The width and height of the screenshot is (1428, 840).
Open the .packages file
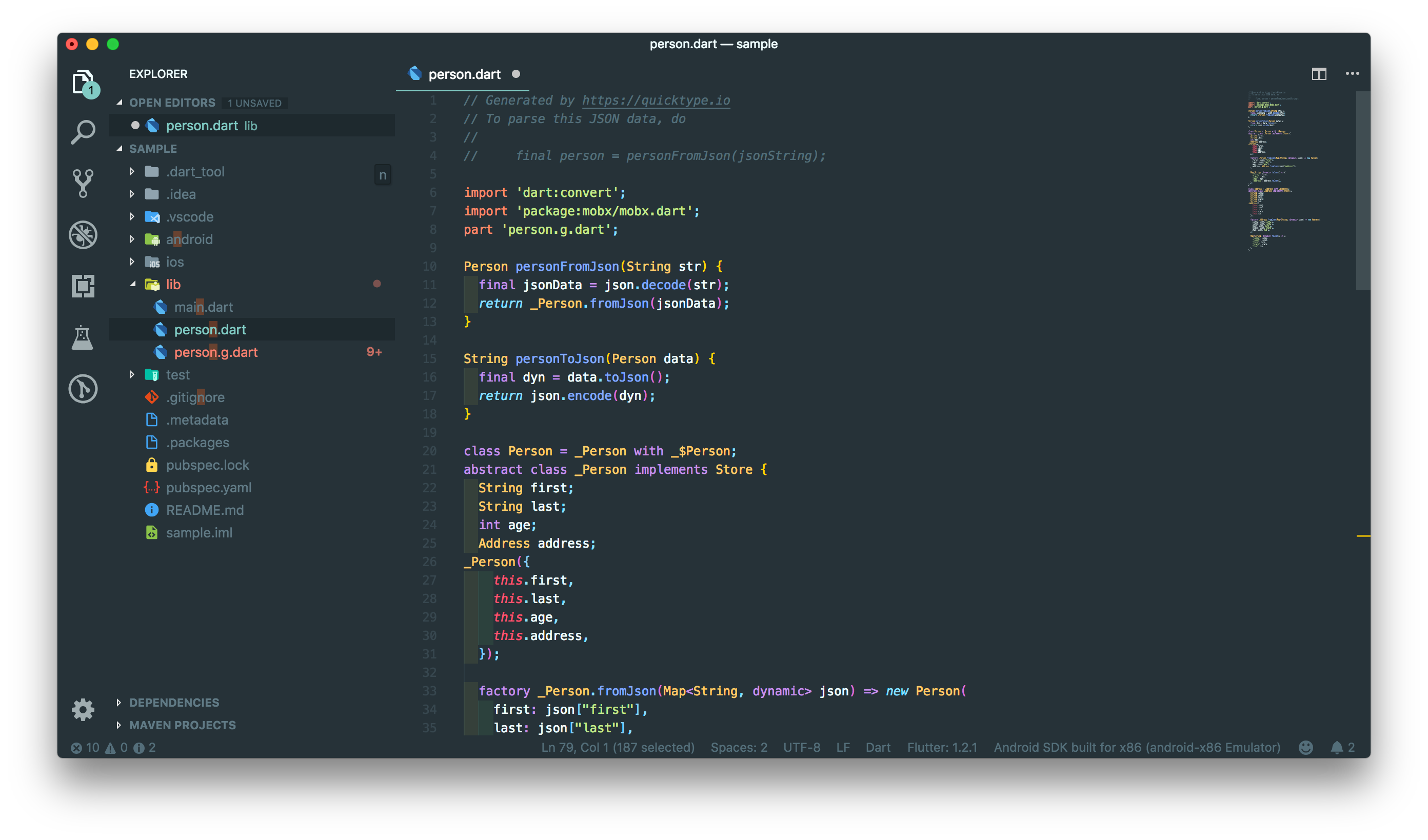point(252,443)
